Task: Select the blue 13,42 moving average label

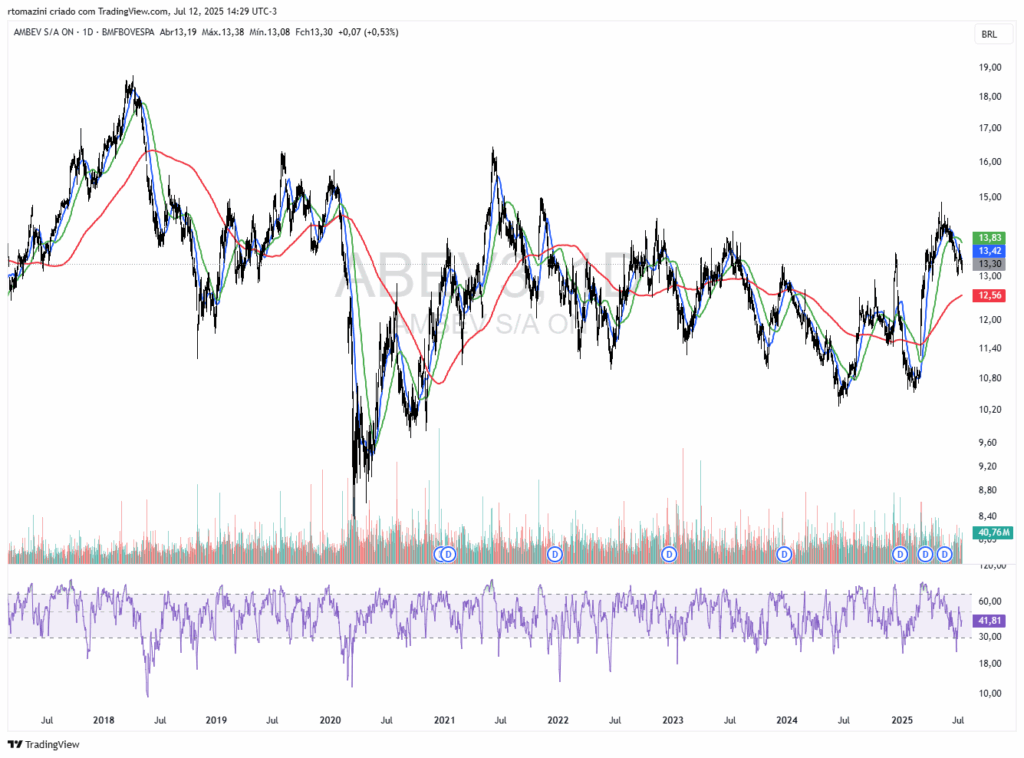Action: pos(990,248)
